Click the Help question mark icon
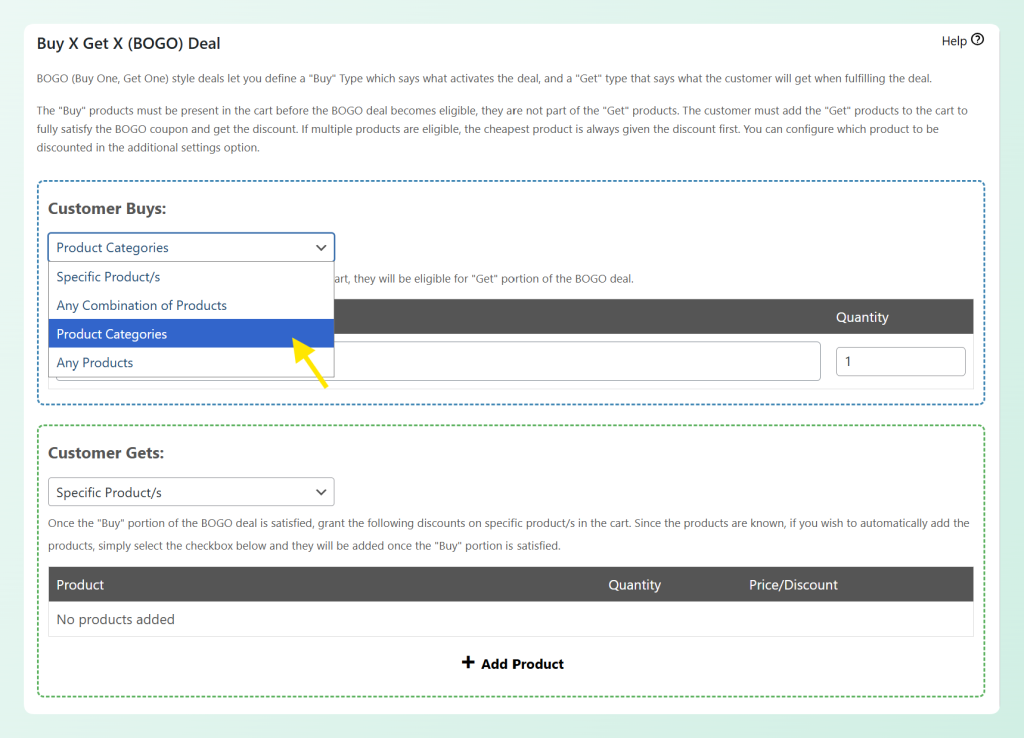The height and width of the screenshot is (738, 1024). (x=977, y=40)
